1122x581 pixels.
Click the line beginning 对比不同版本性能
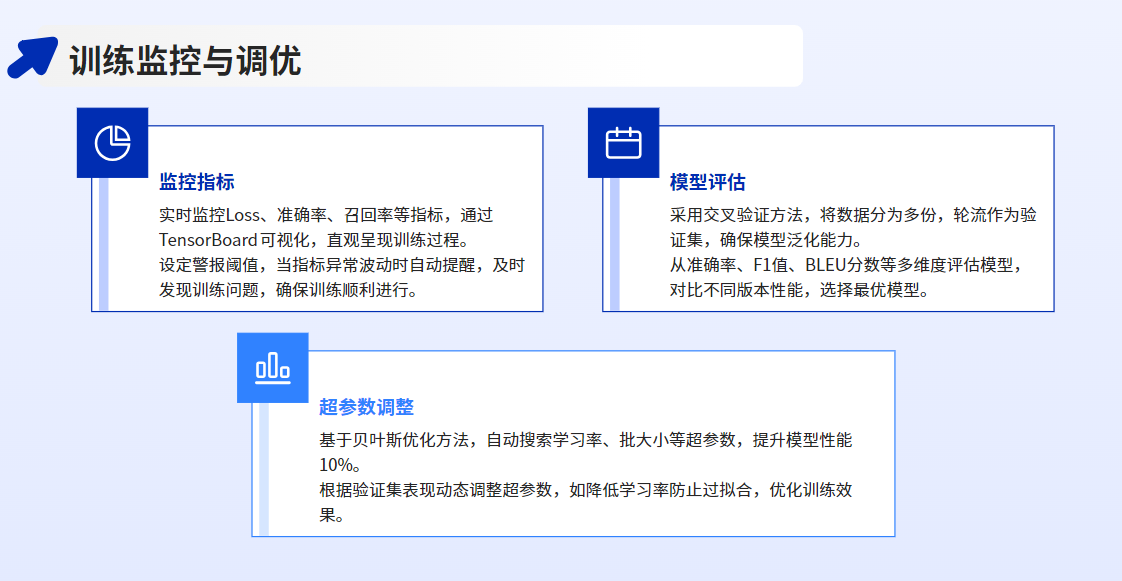(x=799, y=290)
